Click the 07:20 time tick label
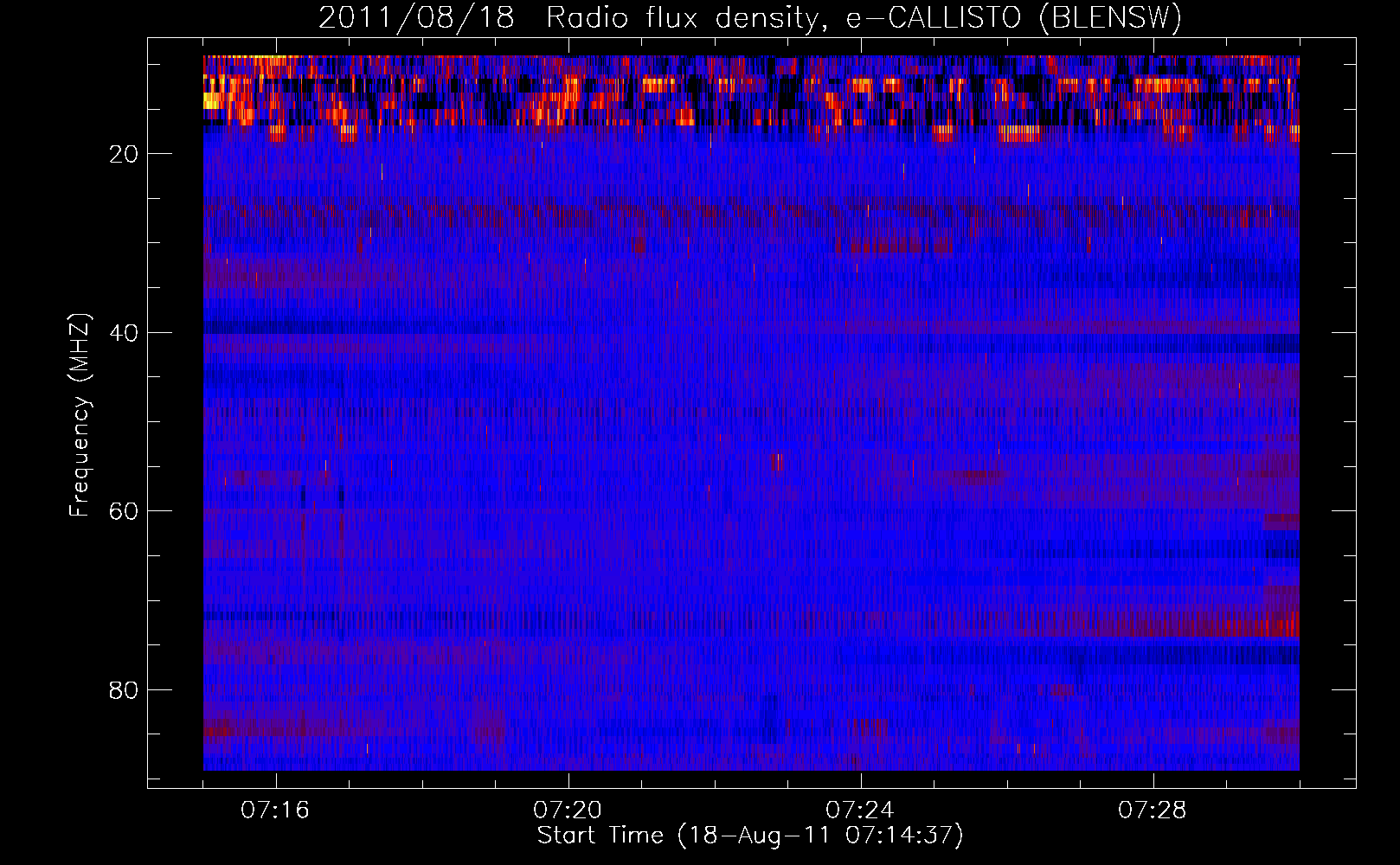 568,810
